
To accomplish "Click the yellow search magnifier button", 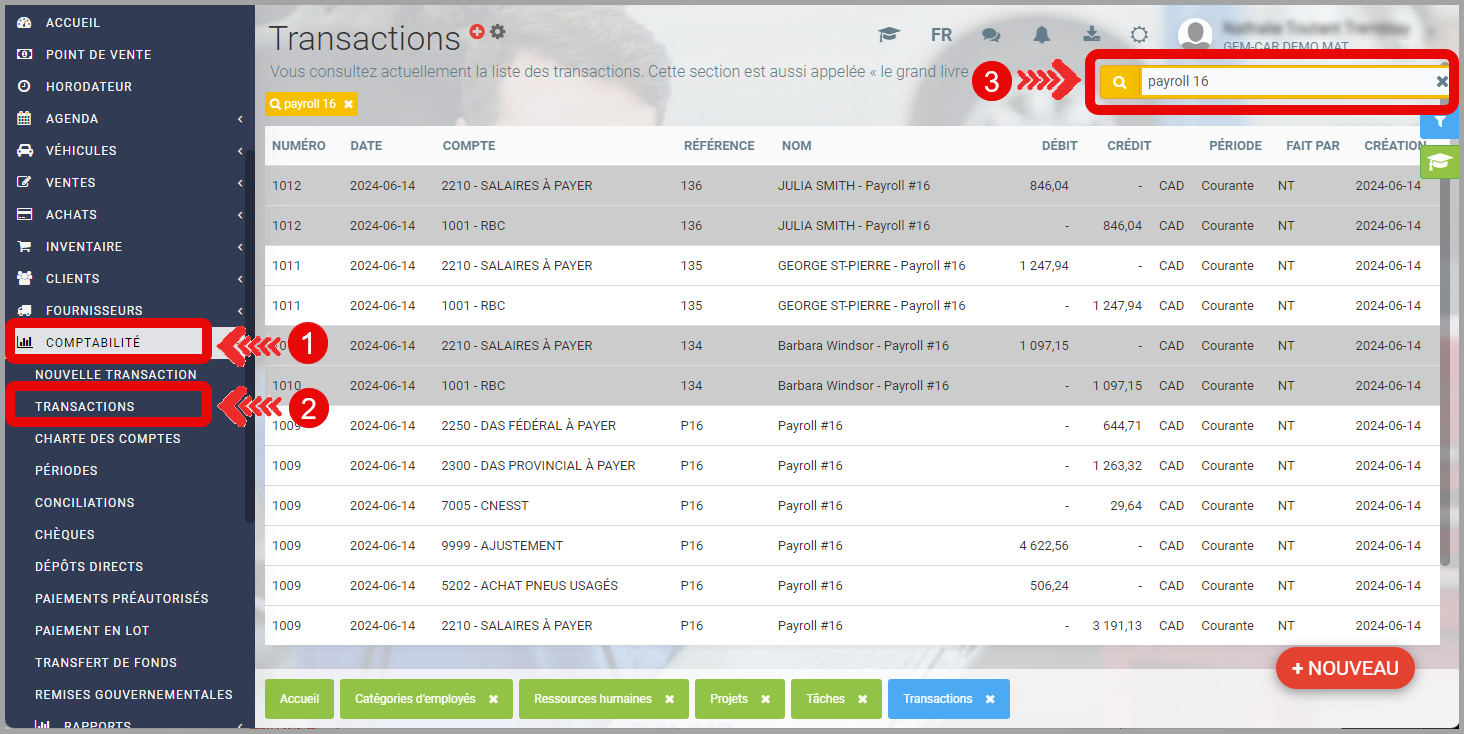I will [1120, 82].
